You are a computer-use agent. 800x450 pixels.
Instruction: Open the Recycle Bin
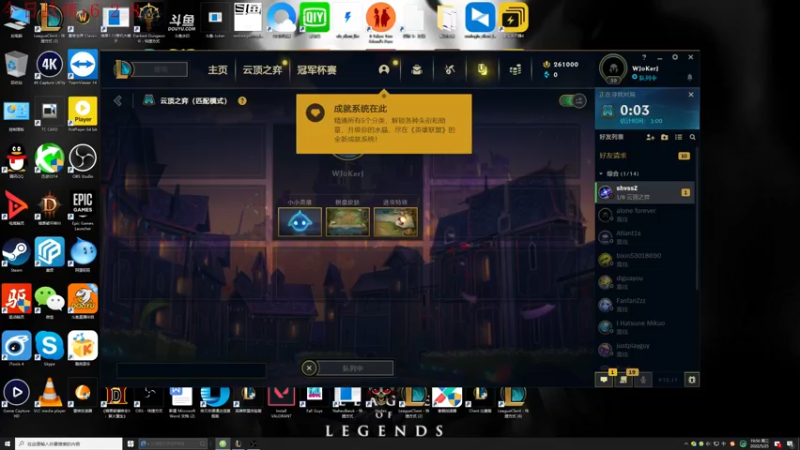click(x=16, y=67)
